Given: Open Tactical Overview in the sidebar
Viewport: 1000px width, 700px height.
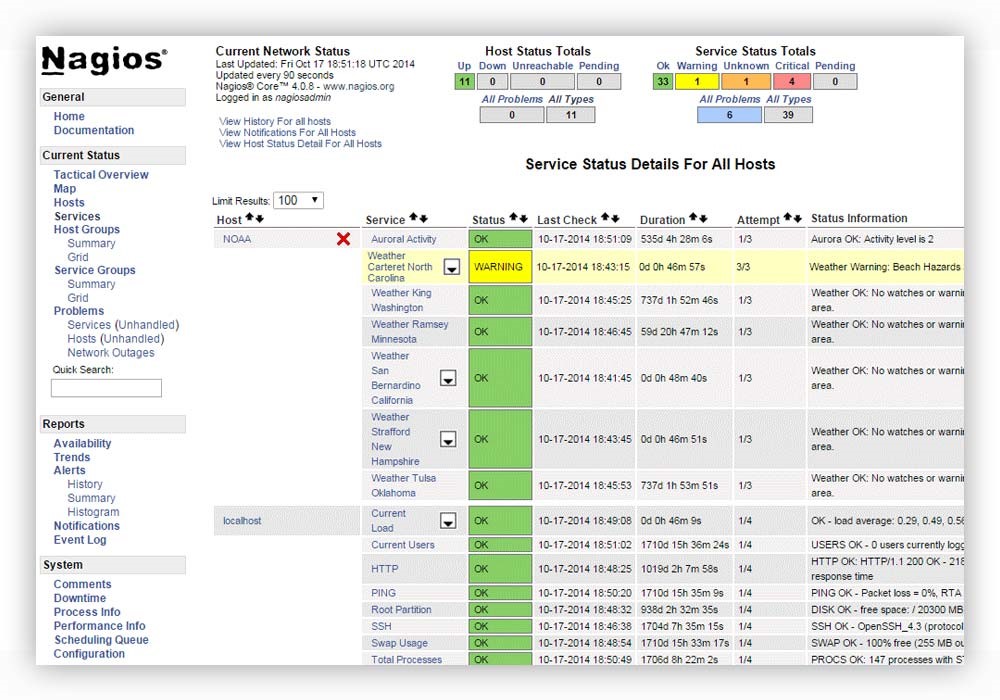Looking at the screenshot, I should click(101, 175).
